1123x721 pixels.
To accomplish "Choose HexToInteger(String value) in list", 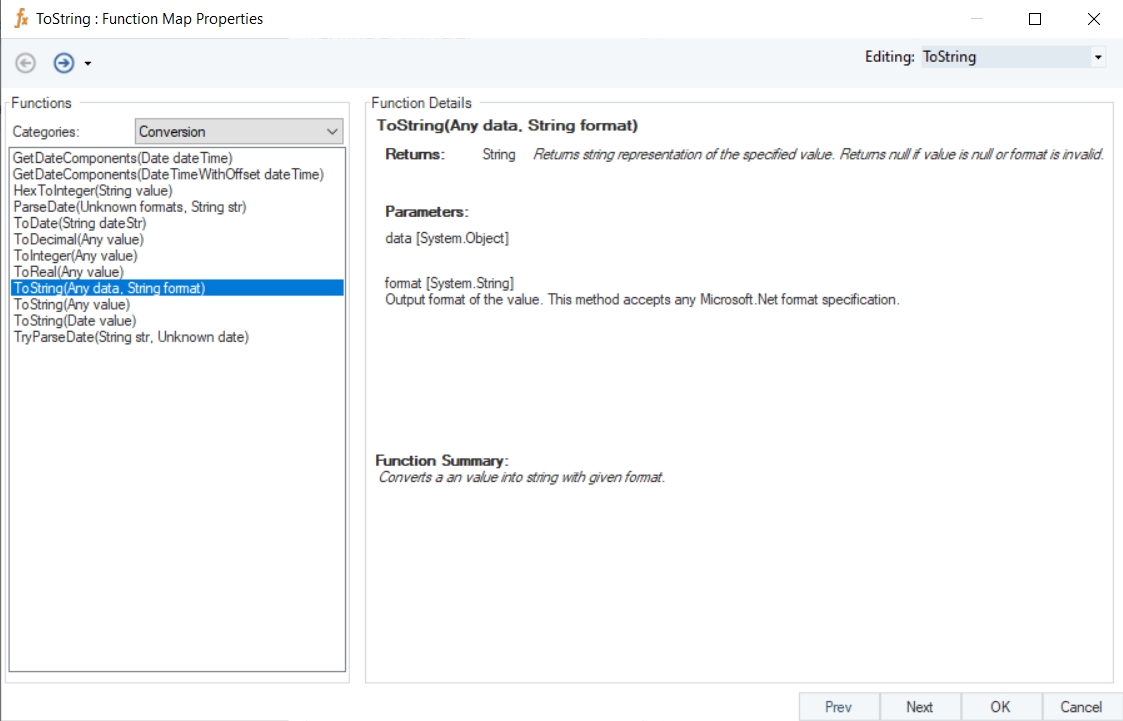I will (x=93, y=190).
